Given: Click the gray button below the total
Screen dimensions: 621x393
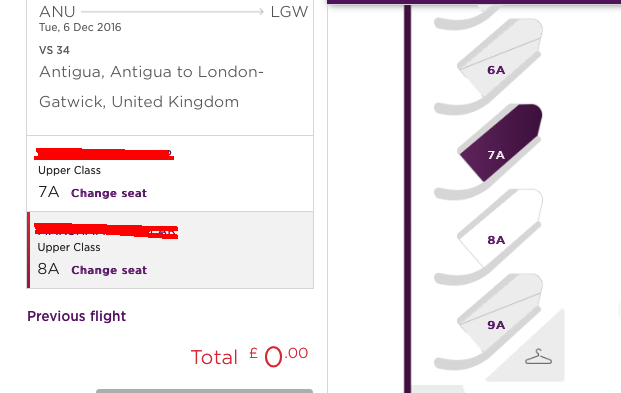Looking at the screenshot, I should (x=204, y=391).
